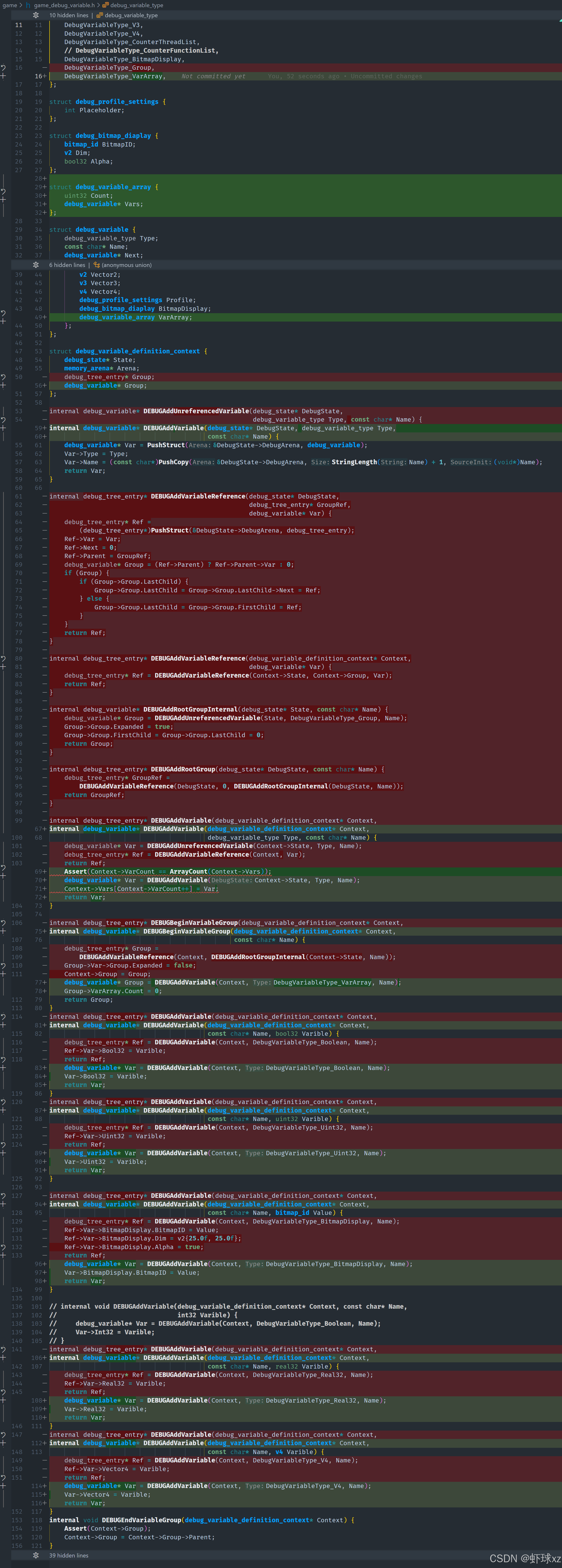Expand the 10 hidden lines region
Screen dimensions: 562x1568
click(36, 15)
